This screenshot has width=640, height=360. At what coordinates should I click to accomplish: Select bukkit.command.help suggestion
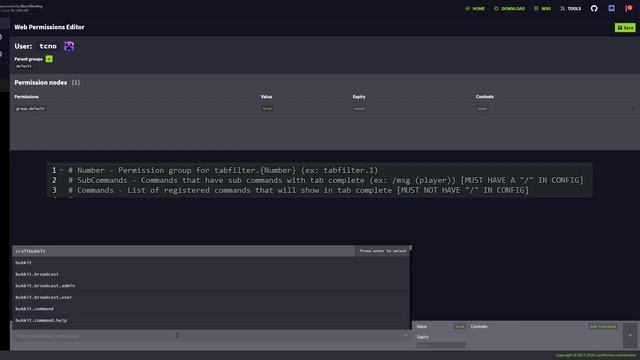click(x=211, y=320)
